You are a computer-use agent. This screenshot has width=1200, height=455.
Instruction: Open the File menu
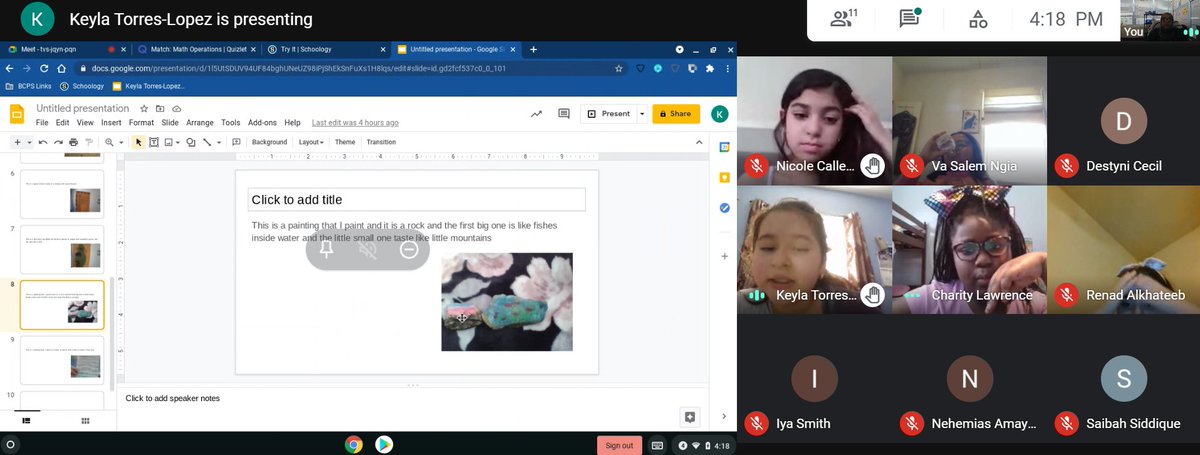pyautogui.click(x=42, y=123)
